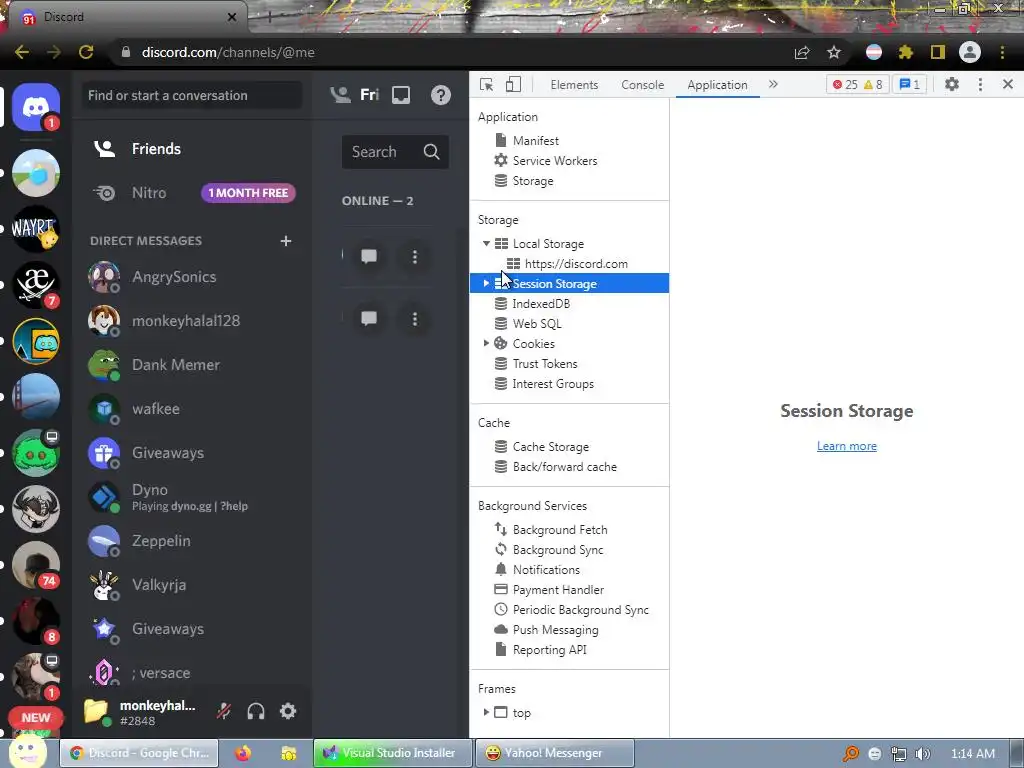The width and height of the screenshot is (1024, 768).
Task: Open Chrome extensions puzzle icon
Action: pyautogui.click(x=906, y=52)
